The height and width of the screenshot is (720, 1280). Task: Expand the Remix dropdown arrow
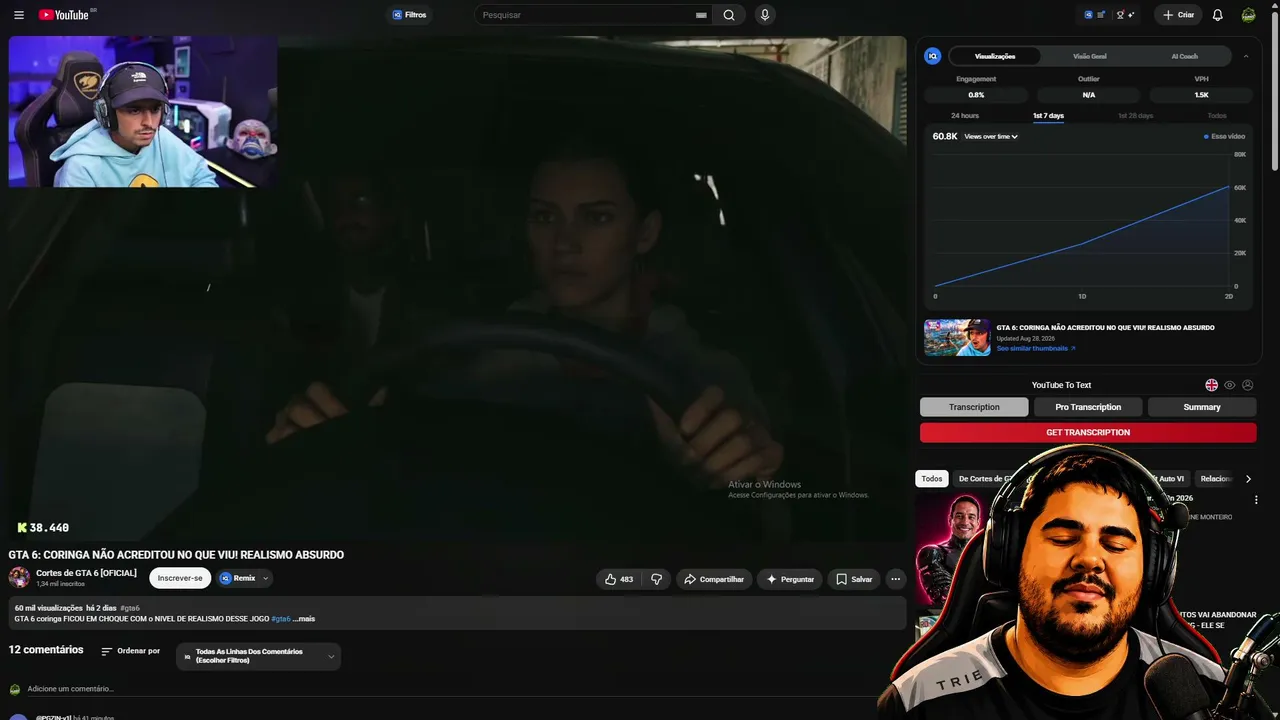(x=266, y=578)
